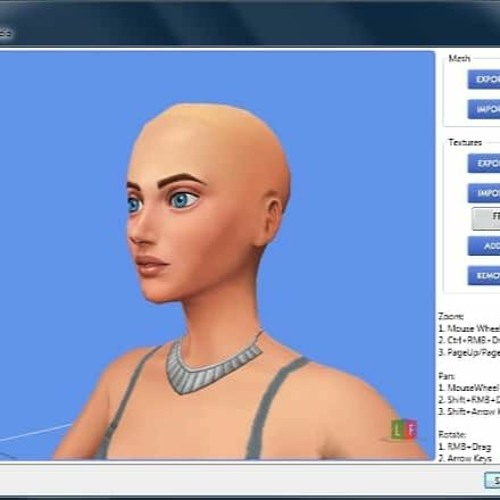The width and height of the screenshot is (500, 500).
Task: Click the Rotate instructions heading
Action: (452, 434)
